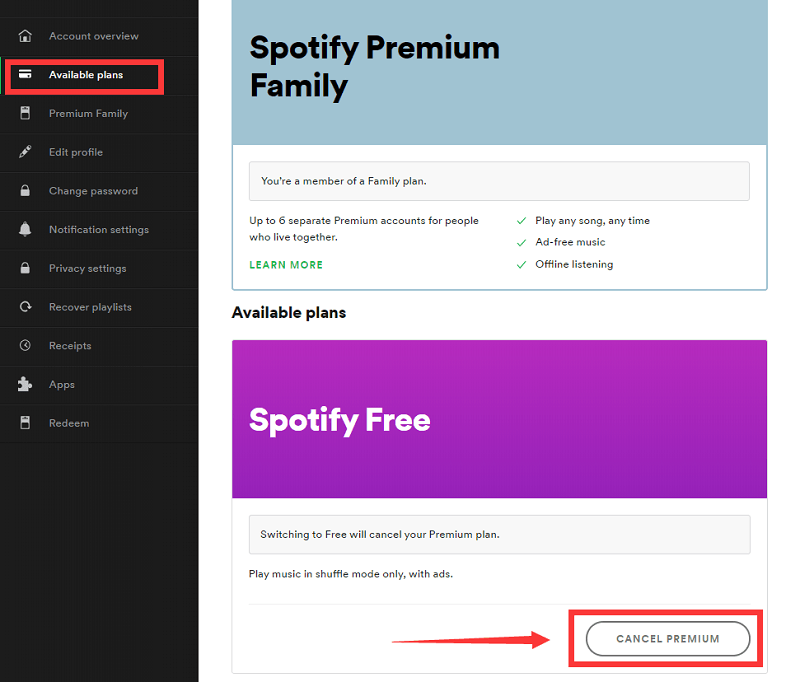Click the Spotify Premium Family blue banner
This screenshot has height=682, width=800.
coord(499,72)
